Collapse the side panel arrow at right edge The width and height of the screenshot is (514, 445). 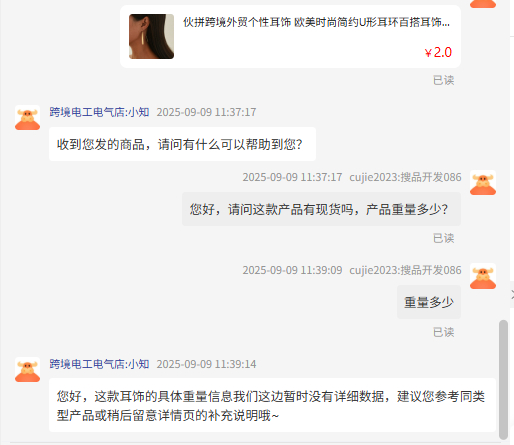click(512, 294)
